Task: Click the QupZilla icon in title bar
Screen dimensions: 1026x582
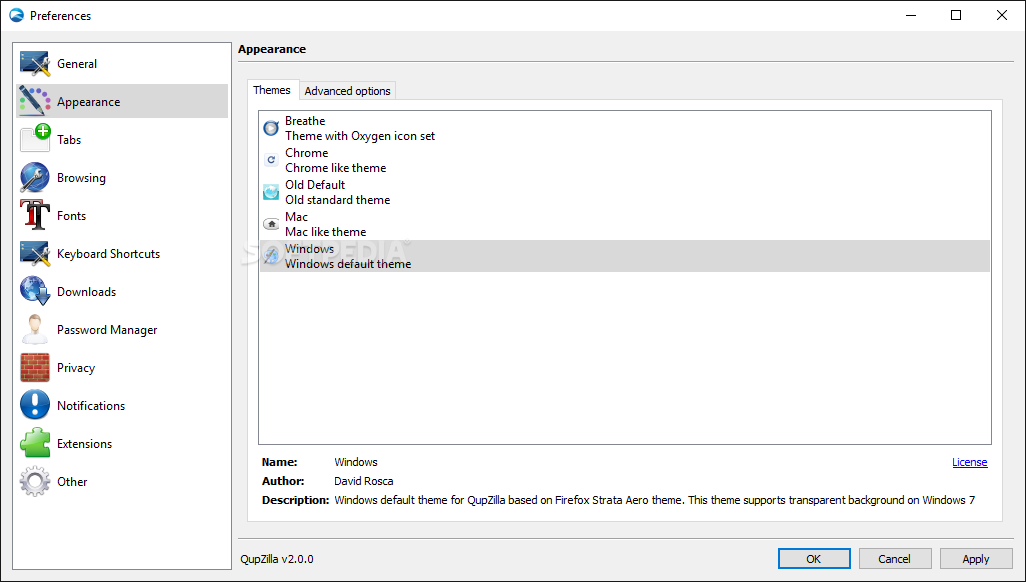Action: point(16,15)
